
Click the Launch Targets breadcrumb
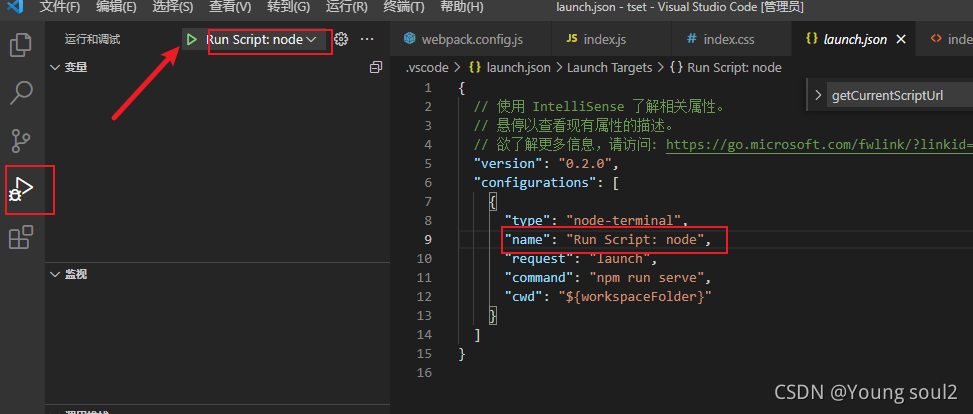tap(609, 68)
